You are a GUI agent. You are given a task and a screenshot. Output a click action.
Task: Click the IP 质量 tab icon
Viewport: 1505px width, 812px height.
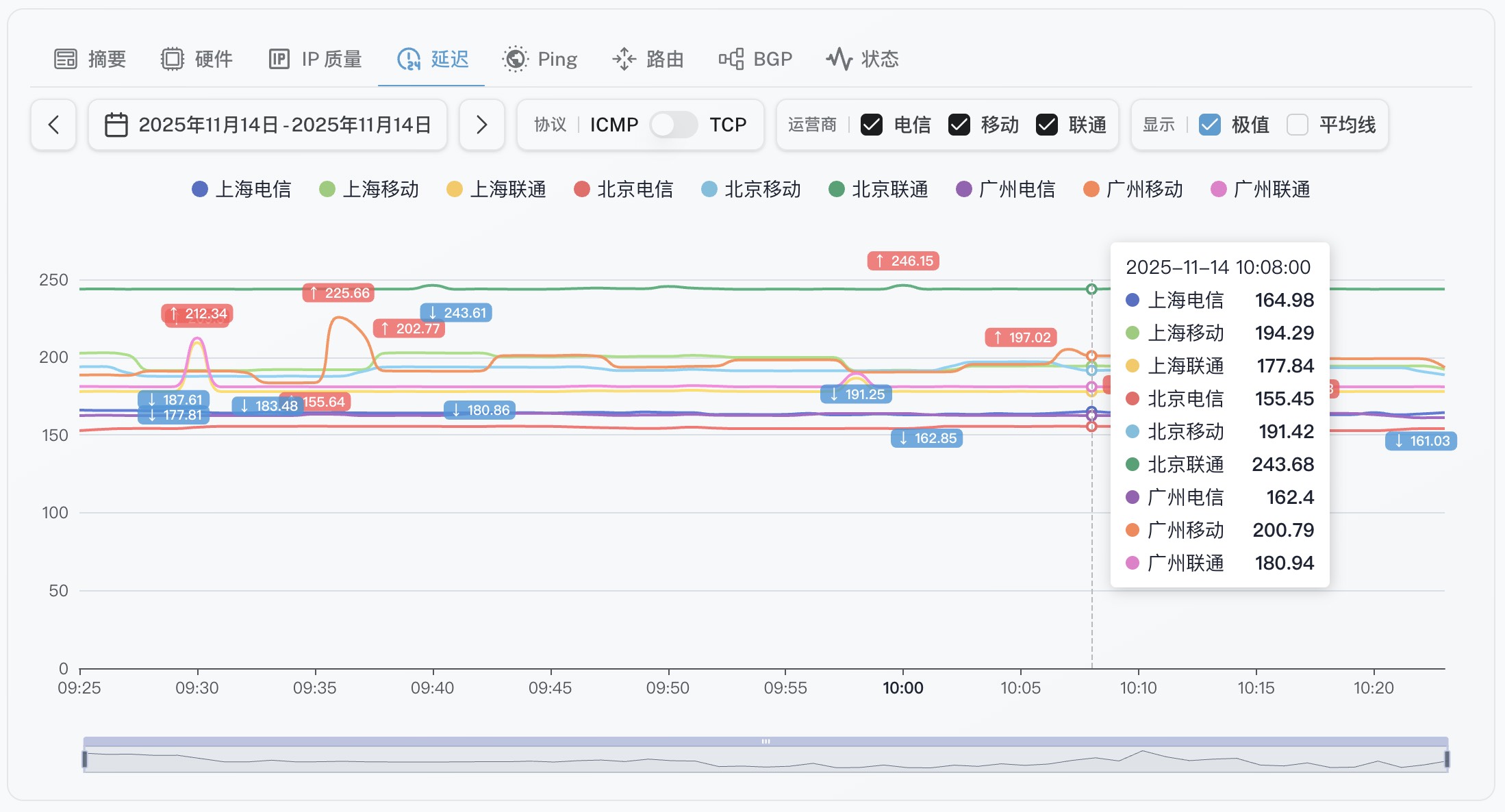click(x=279, y=59)
